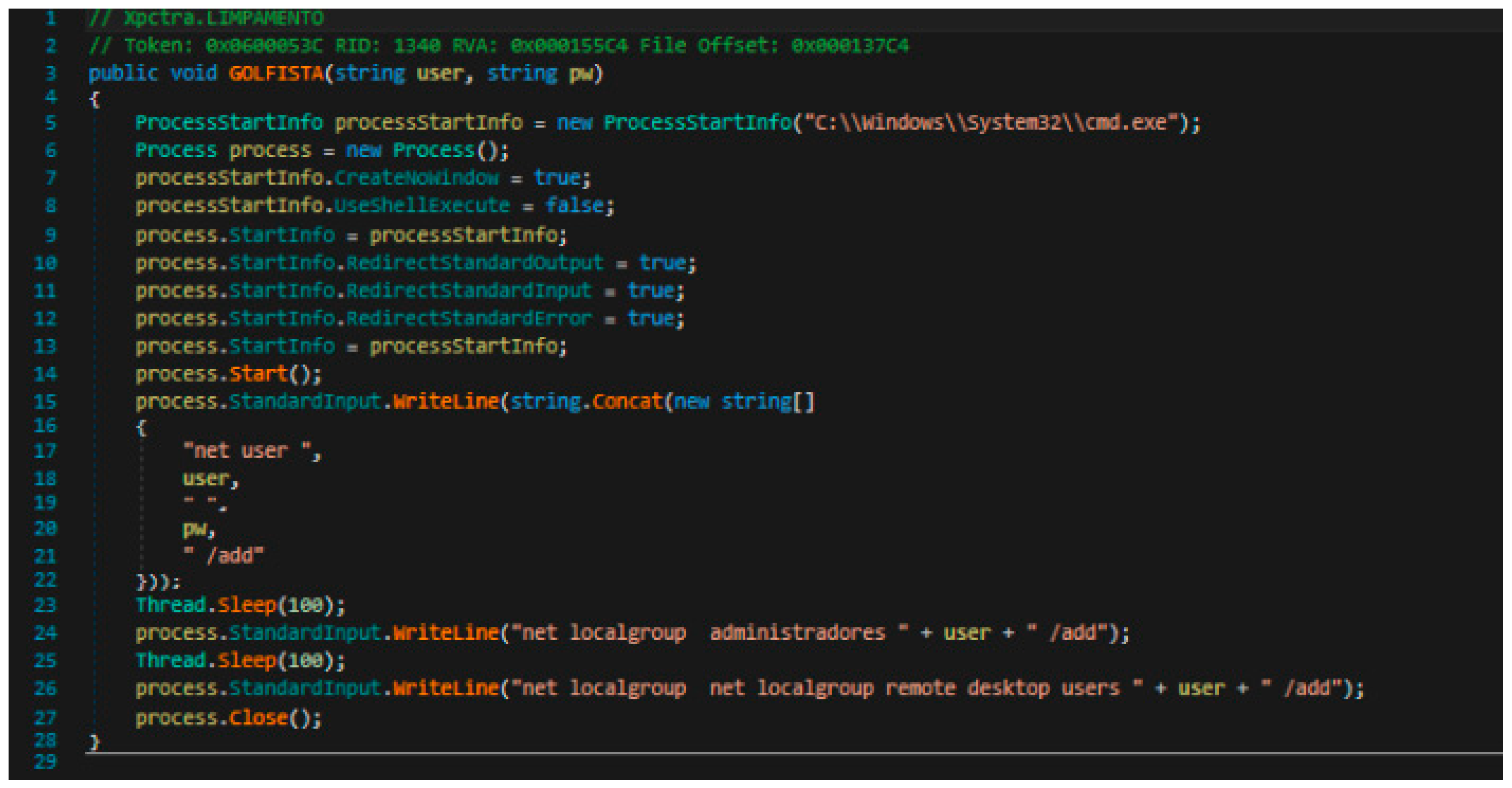Viewport: 1512px width, 788px height.
Task: Click the Close method on line 27
Action: coord(258,717)
